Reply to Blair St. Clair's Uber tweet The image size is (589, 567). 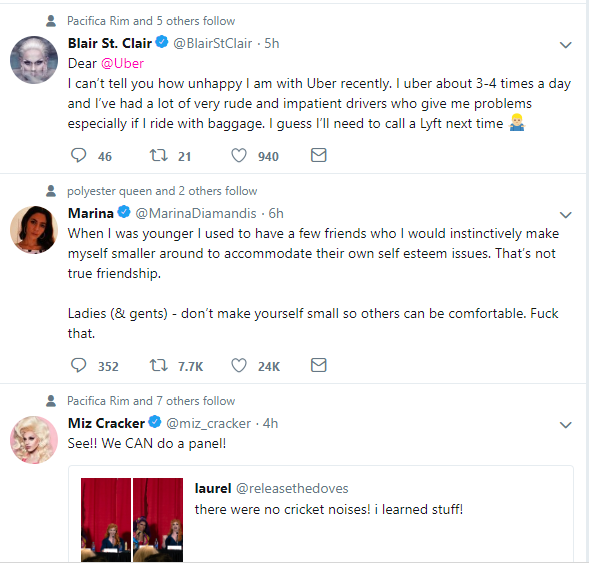pyautogui.click(x=79, y=155)
